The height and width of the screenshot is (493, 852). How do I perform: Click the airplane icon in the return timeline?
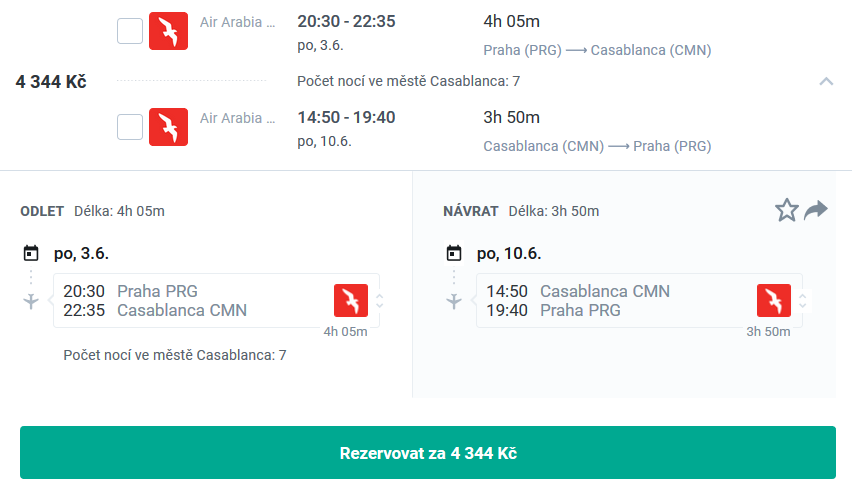pos(454,301)
